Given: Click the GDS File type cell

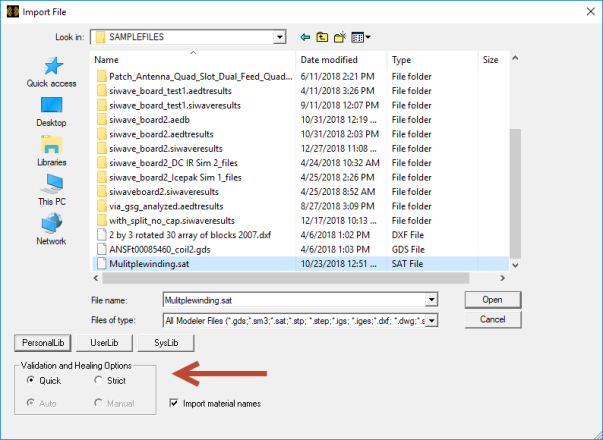Looking at the screenshot, I should point(408,250).
